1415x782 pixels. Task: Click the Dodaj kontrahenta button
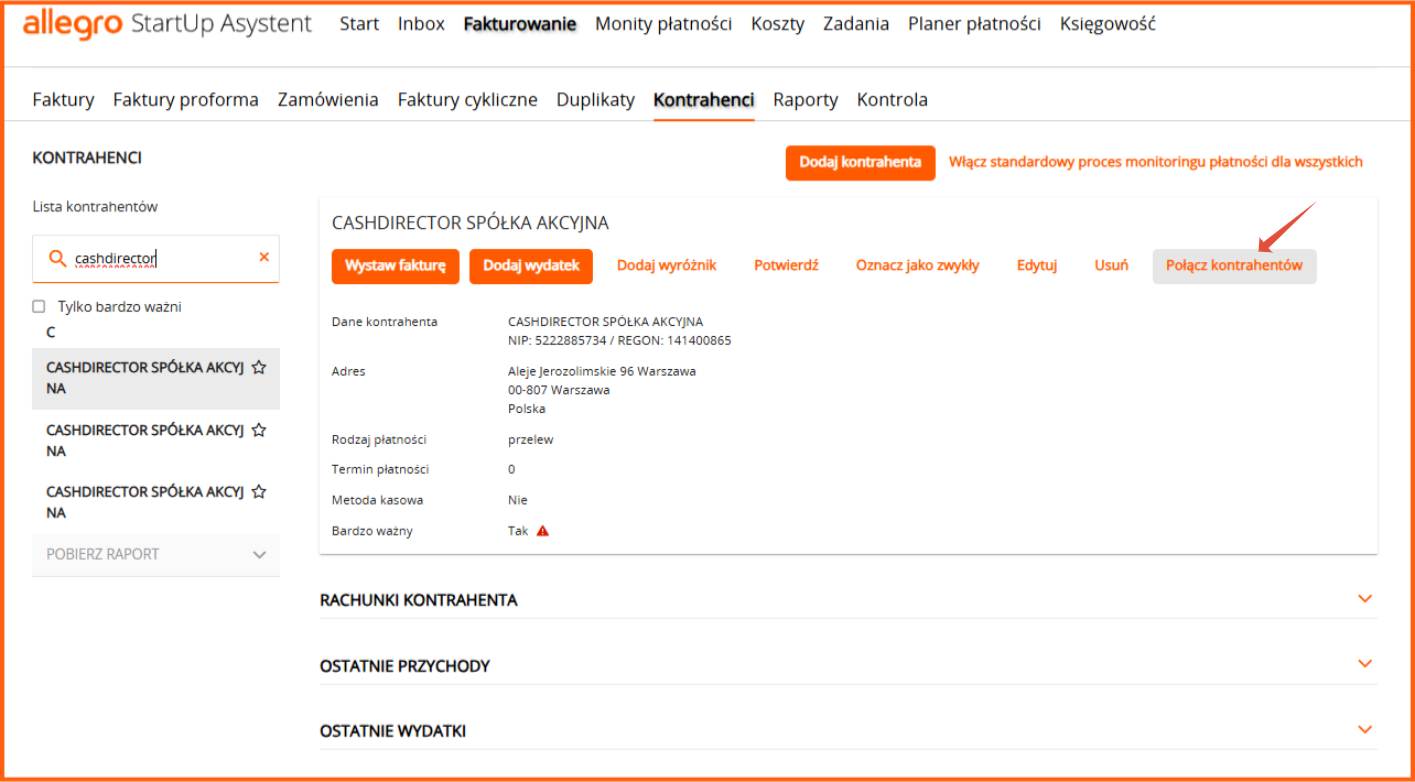click(x=860, y=162)
